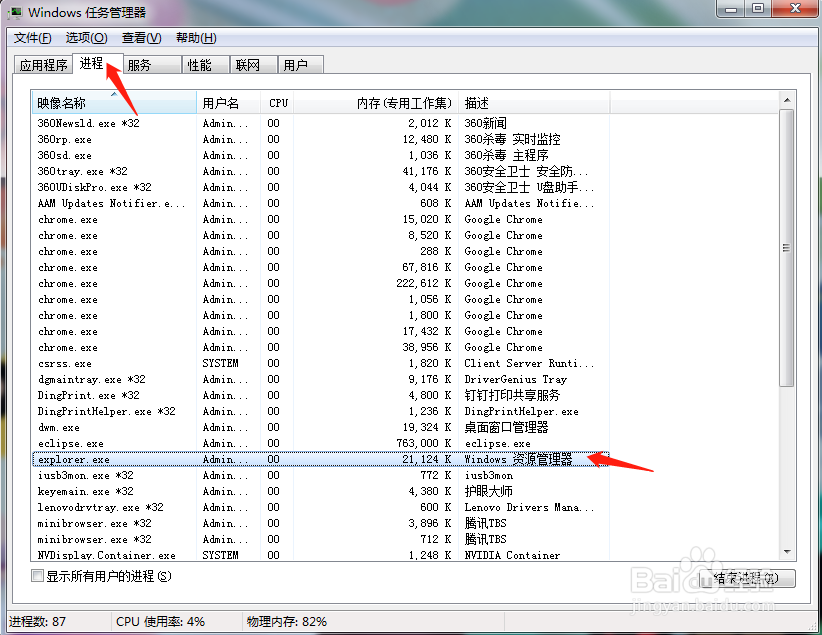Open the 查看(V) menu
The image size is (822, 635).
tap(142, 38)
